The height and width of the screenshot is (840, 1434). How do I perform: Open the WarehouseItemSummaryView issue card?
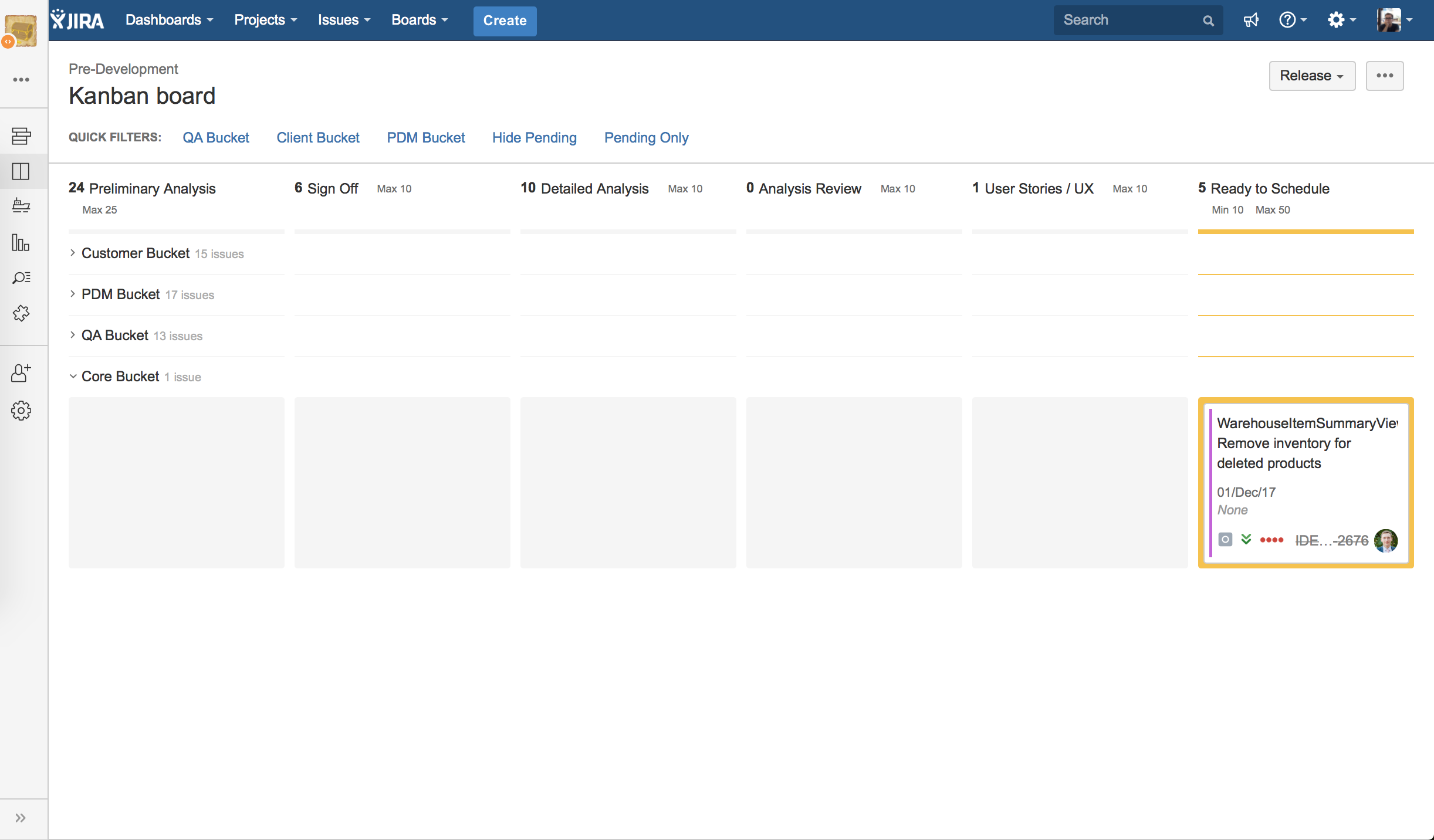1306,482
